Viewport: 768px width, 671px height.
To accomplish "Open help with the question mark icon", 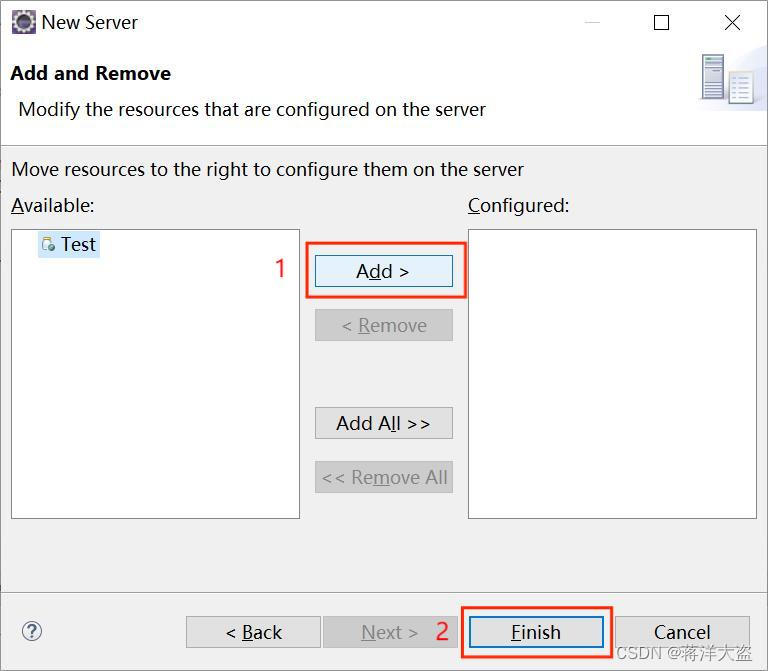I will (x=32, y=631).
